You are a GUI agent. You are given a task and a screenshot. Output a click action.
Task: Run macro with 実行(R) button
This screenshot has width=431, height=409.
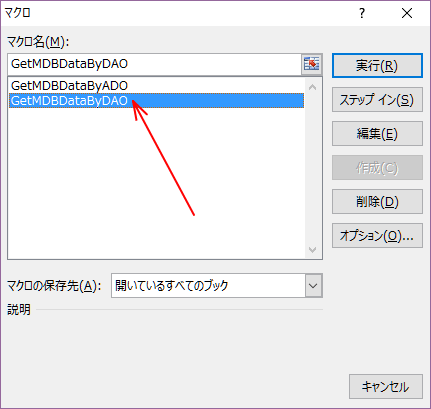pyautogui.click(x=377, y=66)
